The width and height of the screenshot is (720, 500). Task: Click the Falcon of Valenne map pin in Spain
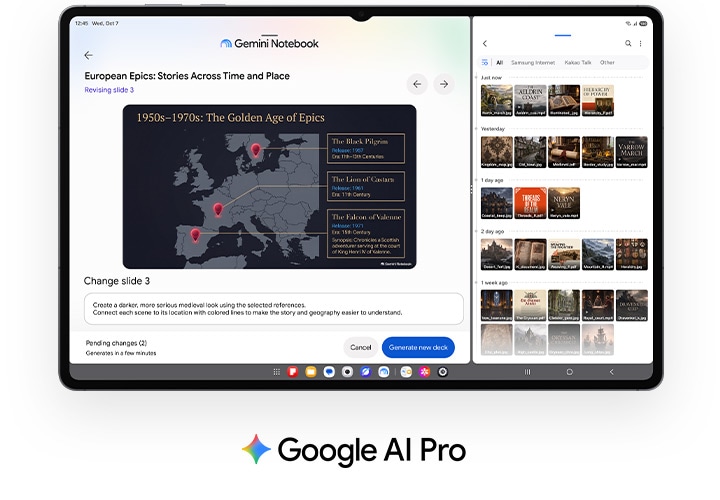pyautogui.click(x=196, y=236)
